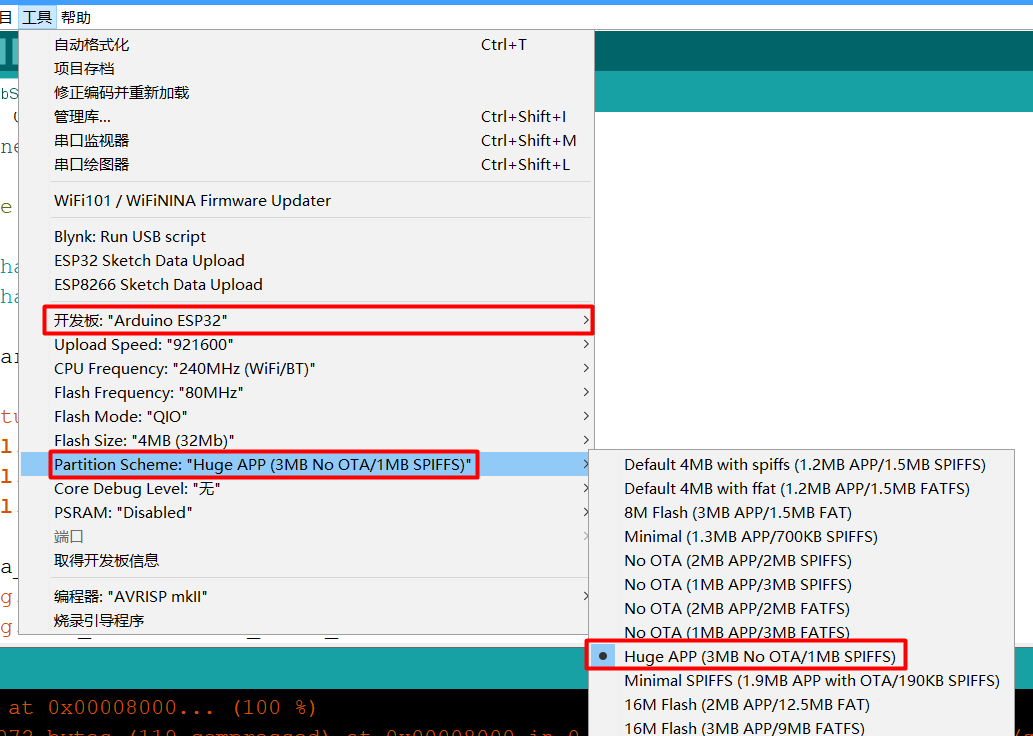Select No OTA (1MB APP/3MB SPIFFS)
Viewport: 1033px width, 736px height.
click(801, 584)
